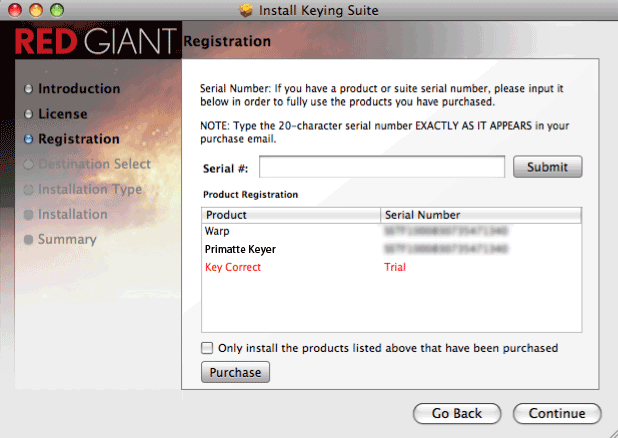The height and width of the screenshot is (438, 618).
Task: Click the Serial Number column header
Action: click(481, 215)
